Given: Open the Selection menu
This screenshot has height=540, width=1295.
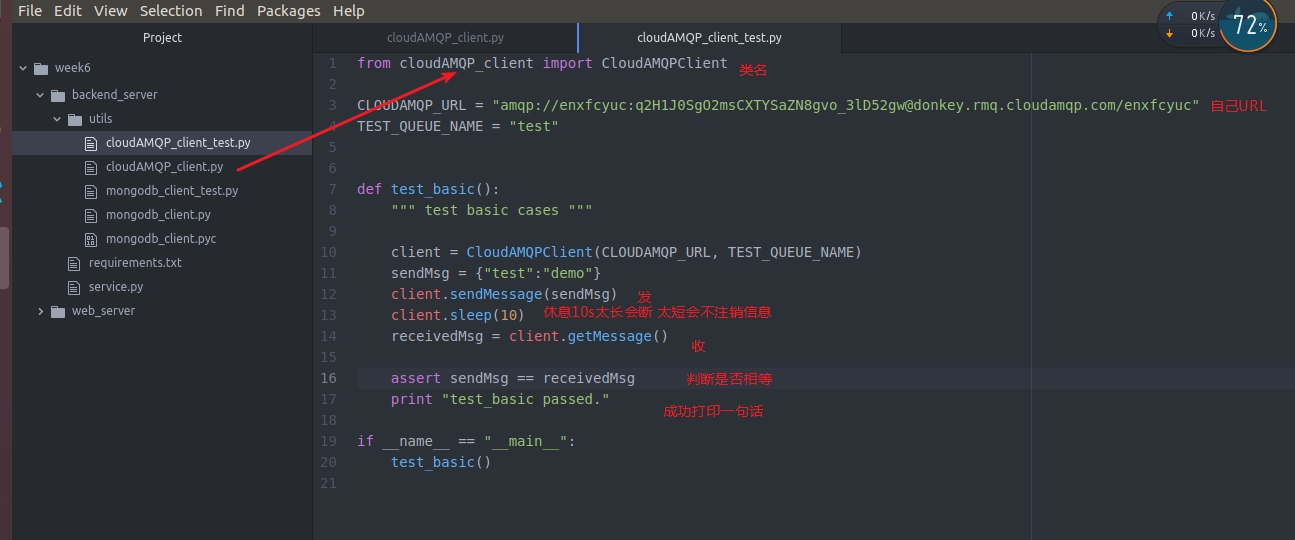Looking at the screenshot, I should [171, 11].
